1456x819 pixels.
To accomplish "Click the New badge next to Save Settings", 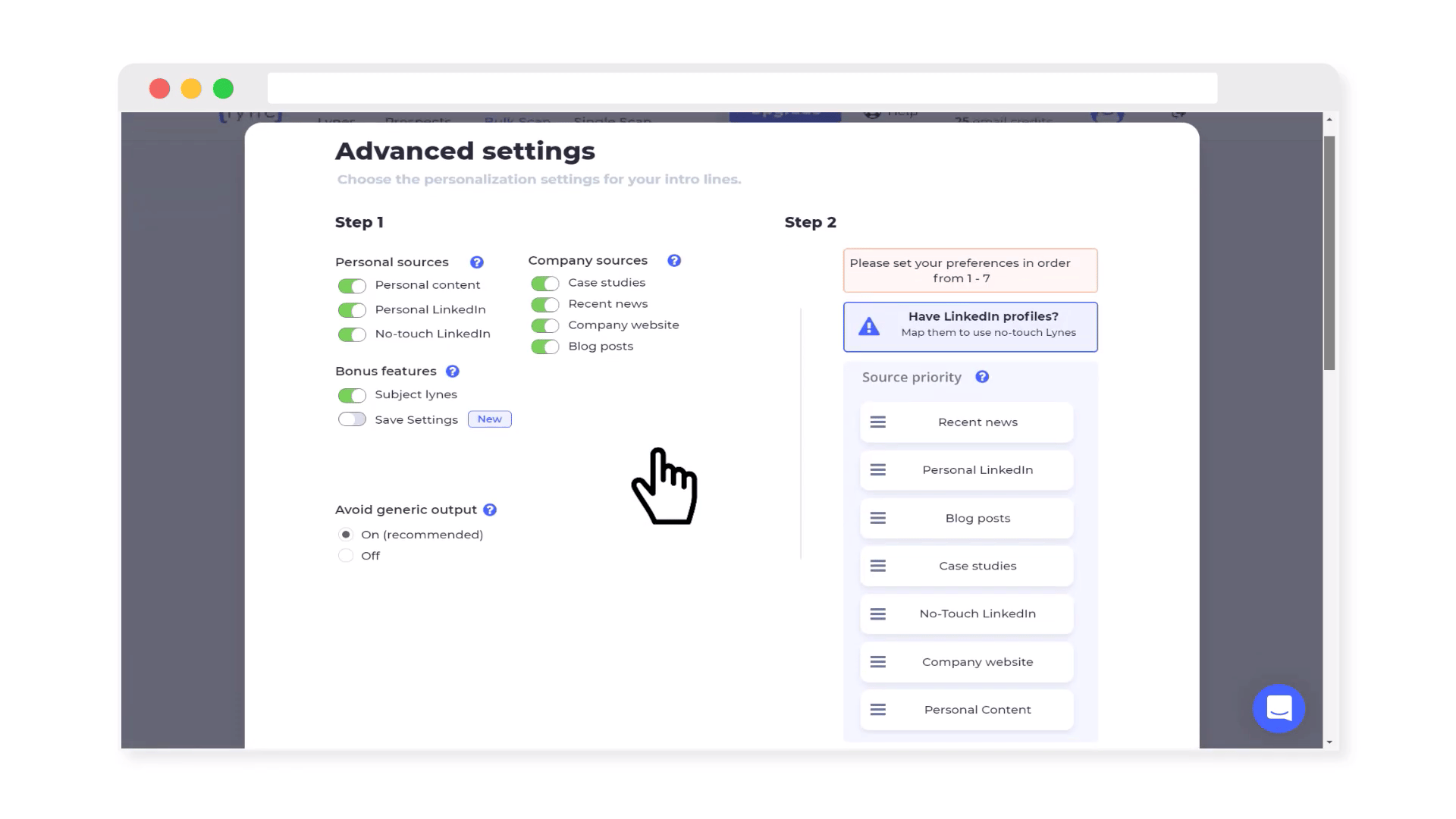I will [489, 419].
